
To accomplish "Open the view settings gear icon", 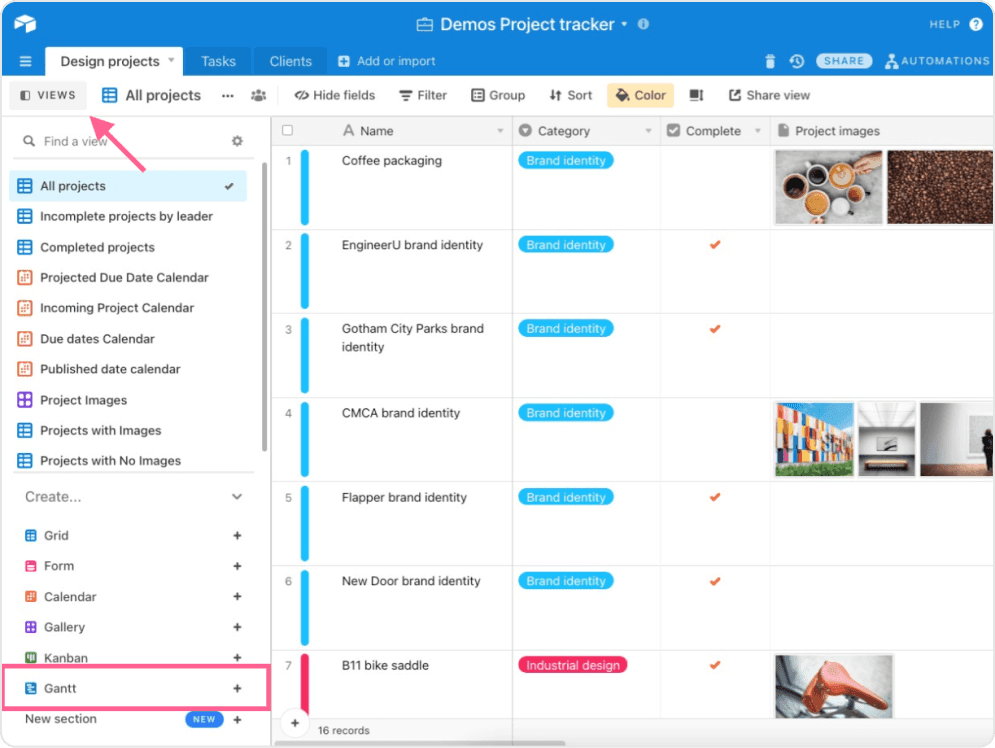I will (237, 141).
